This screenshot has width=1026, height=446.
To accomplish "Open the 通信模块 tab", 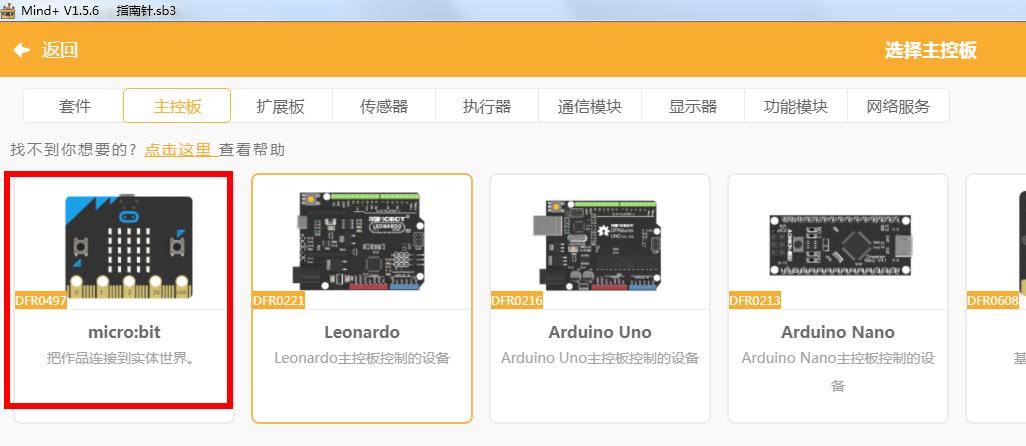I will pos(590,106).
